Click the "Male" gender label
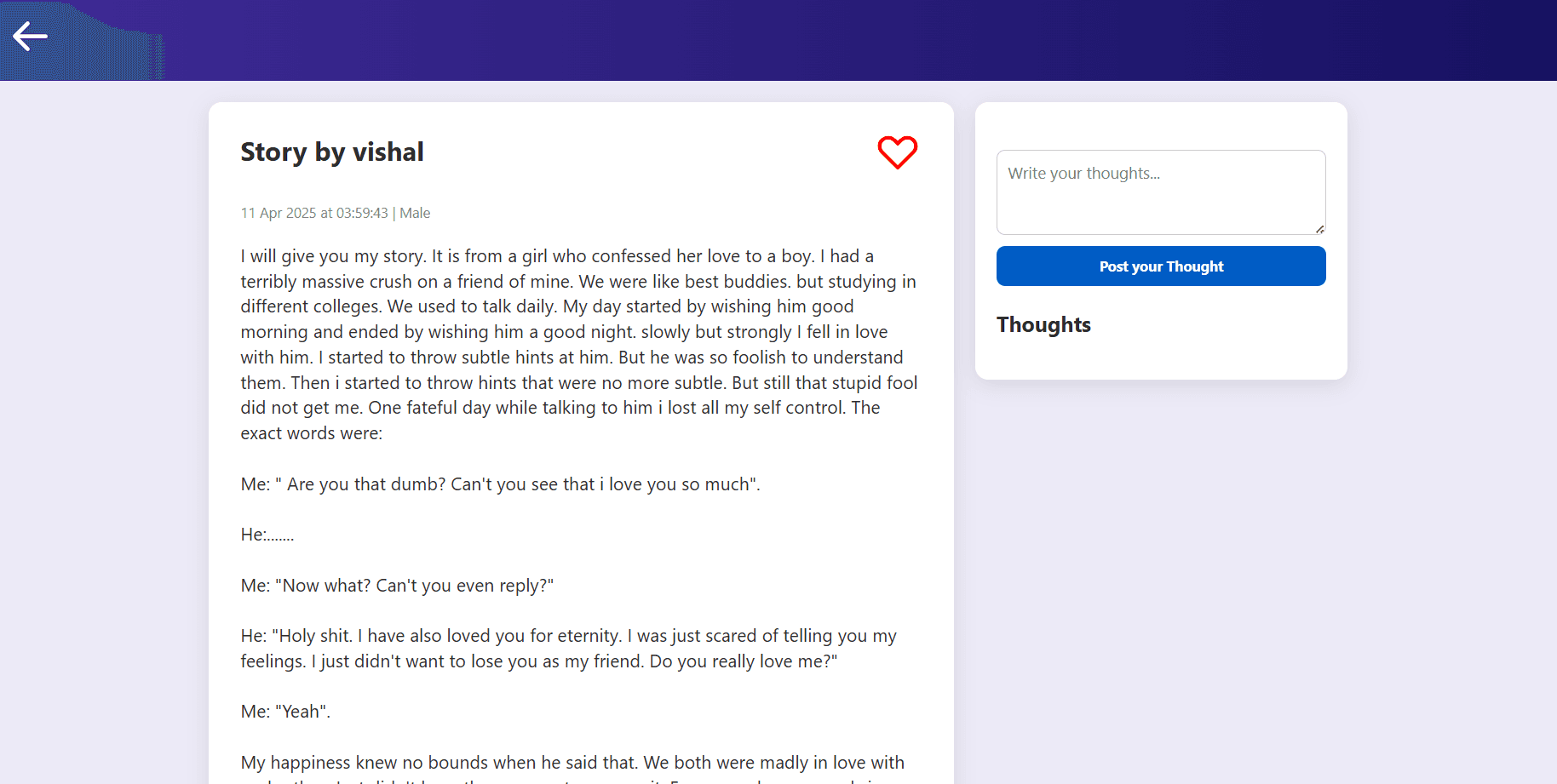The height and width of the screenshot is (784, 1557). (415, 213)
